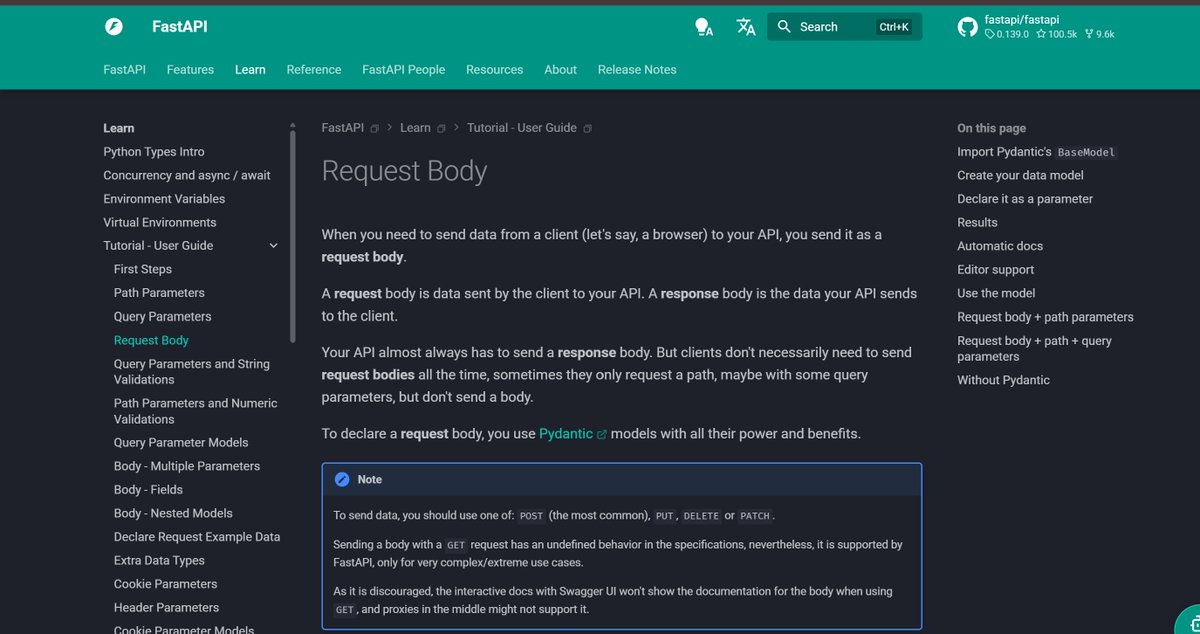The width and height of the screenshot is (1200, 634).
Task: Open the Resources tab
Action: [495, 70]
